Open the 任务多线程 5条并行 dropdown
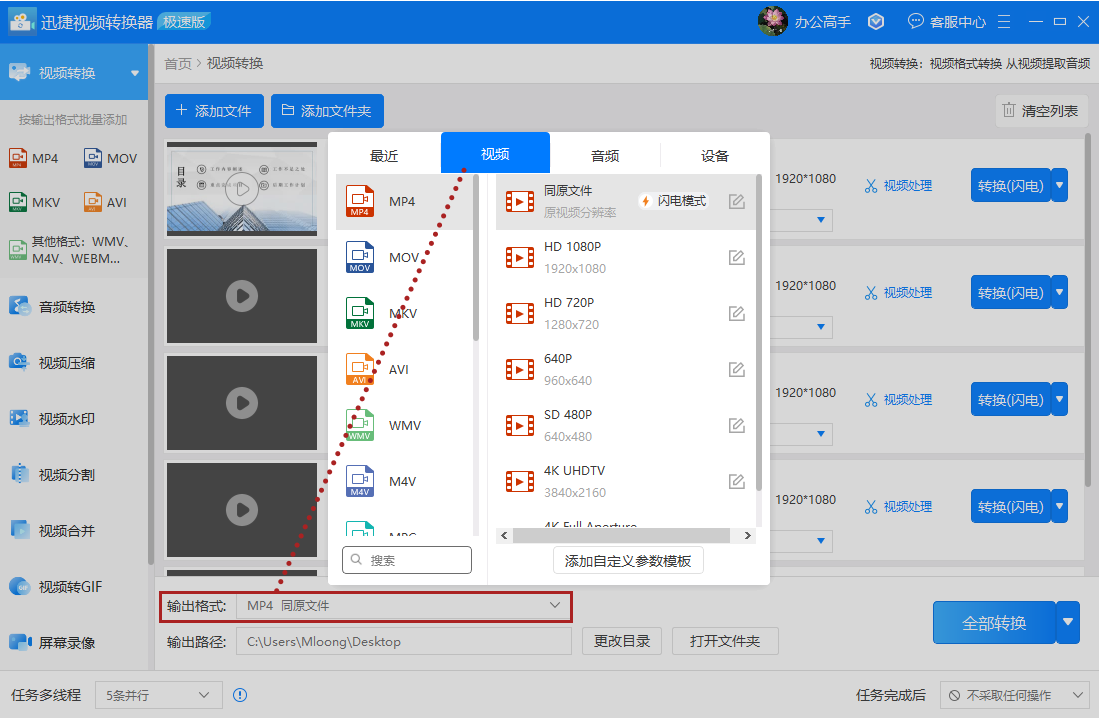Screen dimensions: 1099x718 pyautogui.click(x=158, y=695)
